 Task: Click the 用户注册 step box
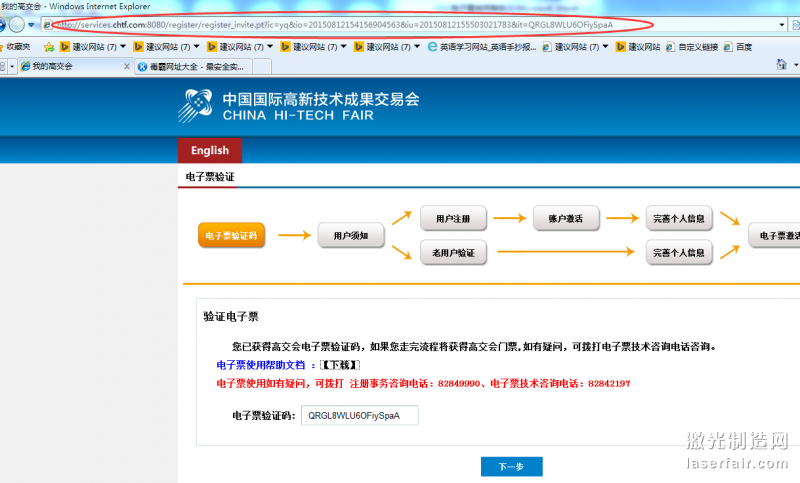tap(453, 218)
